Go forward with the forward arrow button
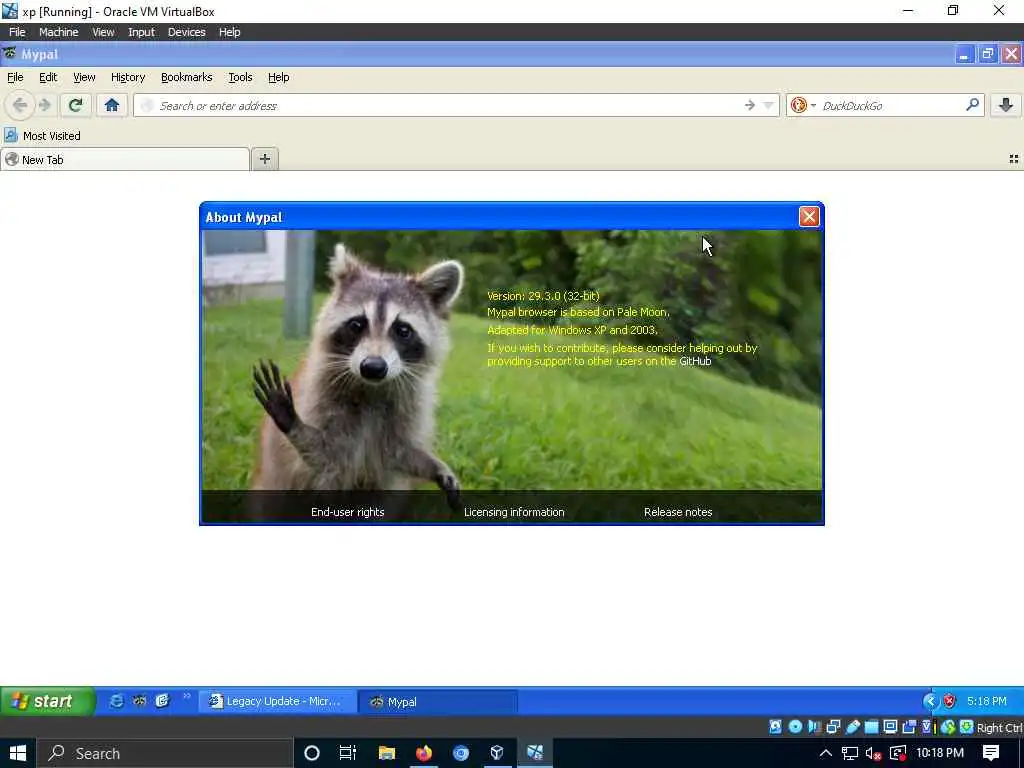This screenshot has height=768, width=1024. click(x=45, y=105)
